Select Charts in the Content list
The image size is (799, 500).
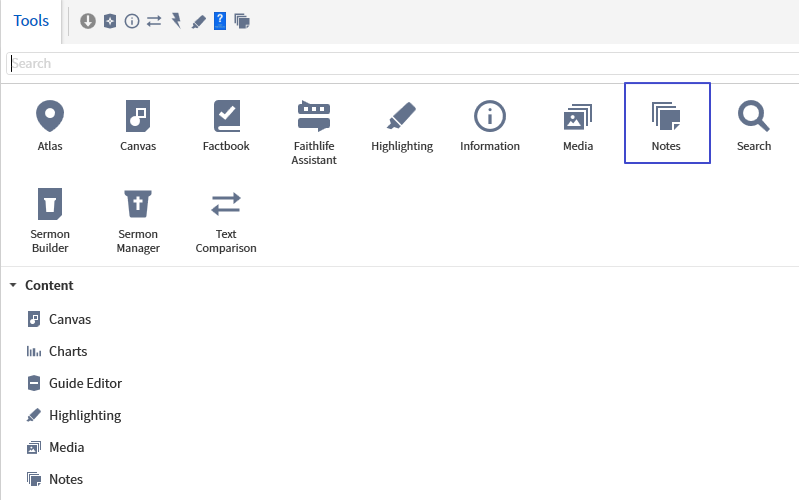(57, 351)
